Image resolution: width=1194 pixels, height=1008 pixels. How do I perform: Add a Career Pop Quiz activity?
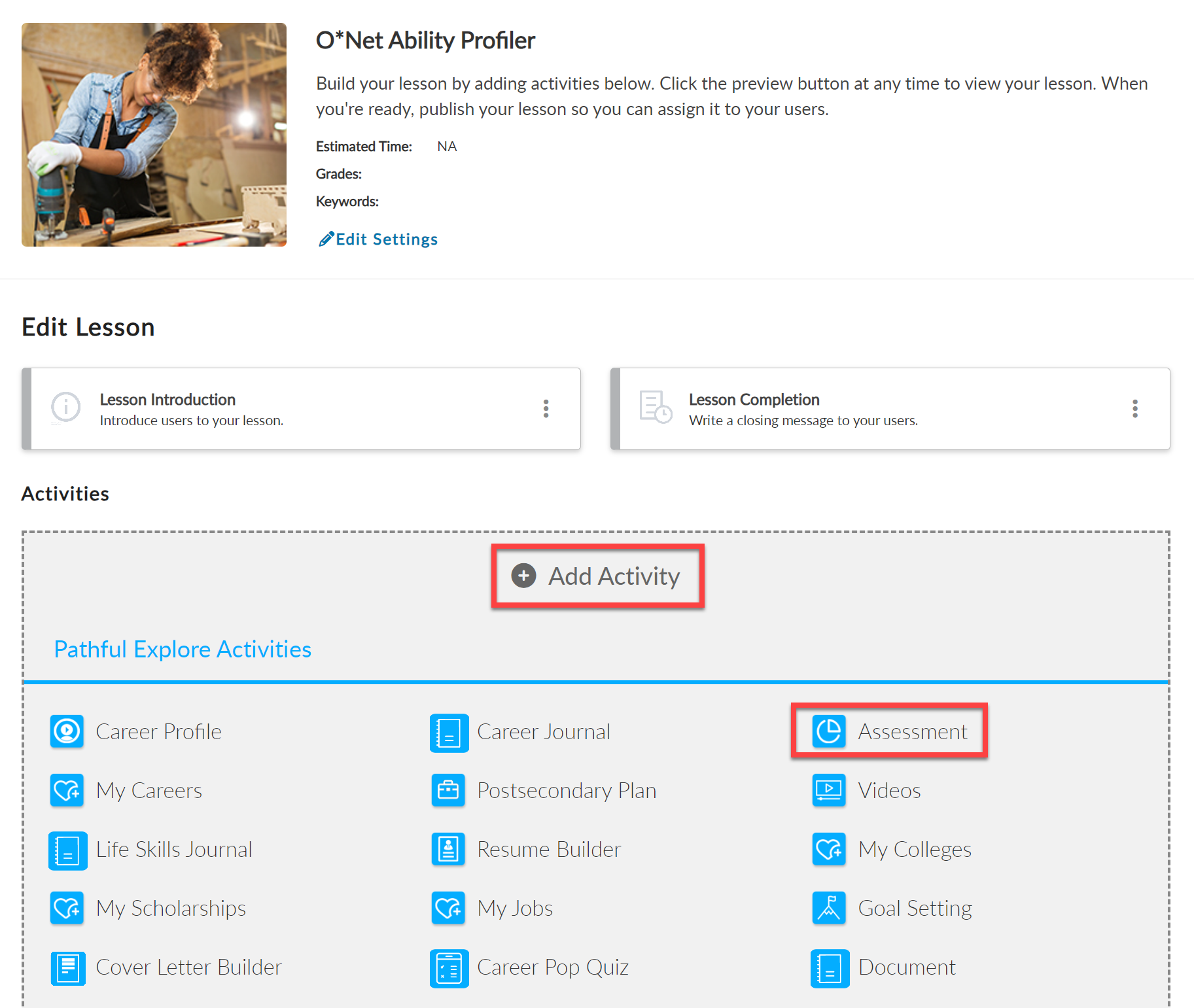click(x=553, y=967)
